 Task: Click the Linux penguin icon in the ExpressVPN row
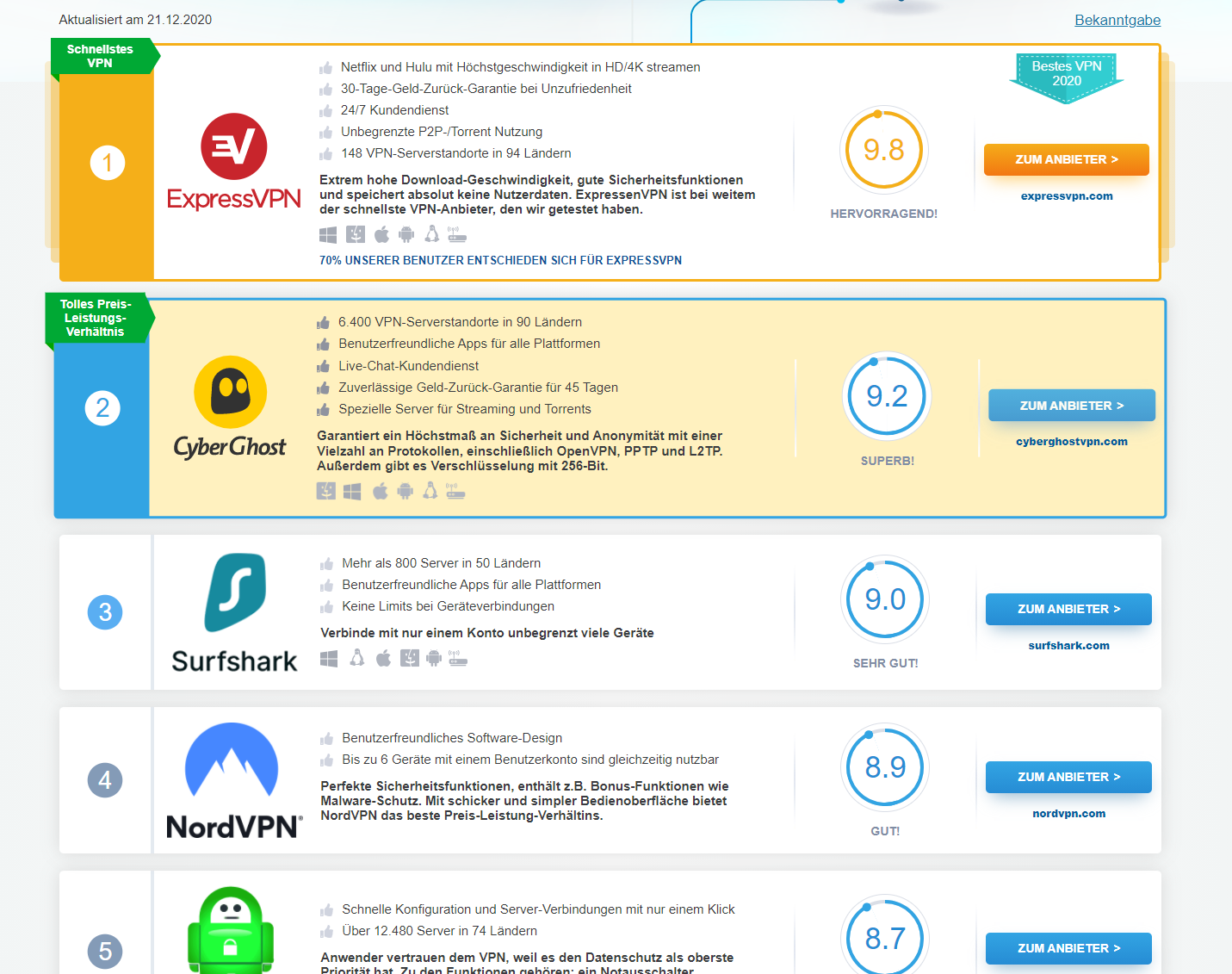432,234
